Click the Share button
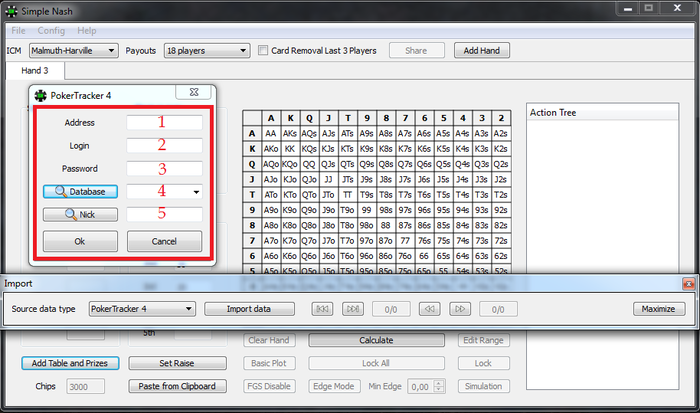The height and width of the screenshot is (413, 700). click(x=417, y=50)
